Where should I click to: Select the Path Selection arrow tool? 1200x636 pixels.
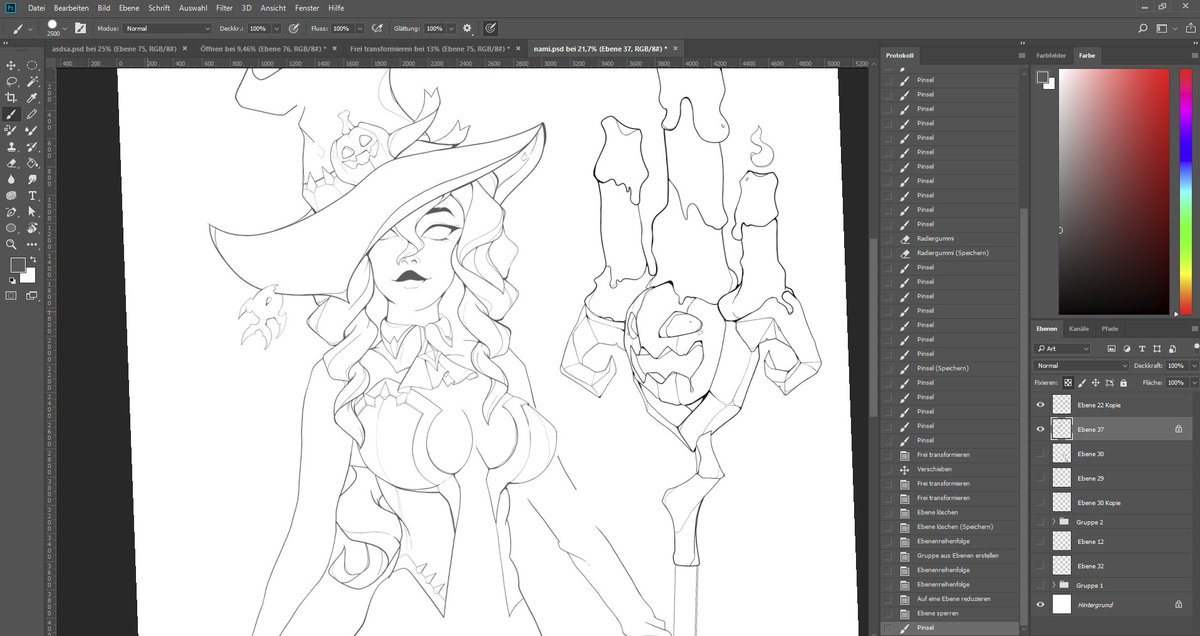pos(32,211)
